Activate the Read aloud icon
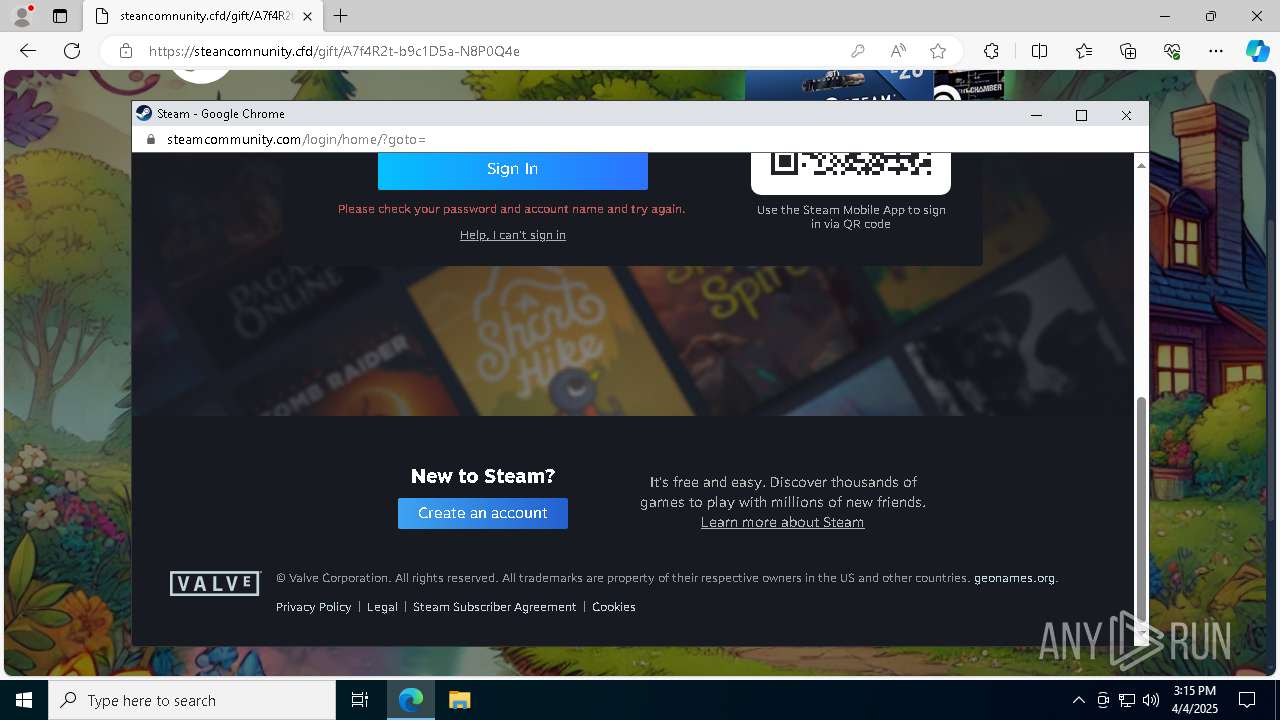The height and width of the screenshot is (720, 1280). pyautogui.click(x=898, y=51)
